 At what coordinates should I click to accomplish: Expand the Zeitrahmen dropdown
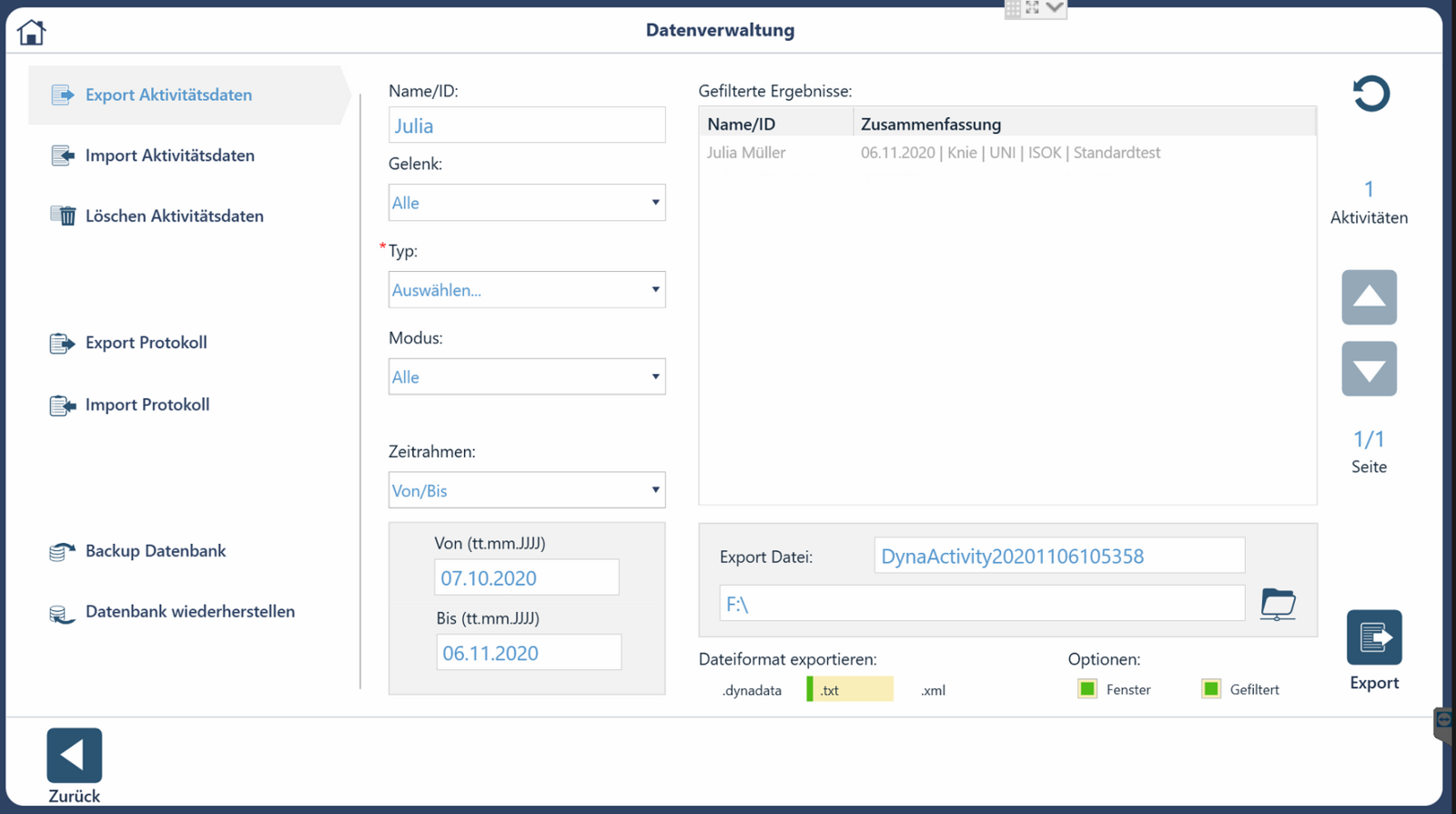[527, 490]
